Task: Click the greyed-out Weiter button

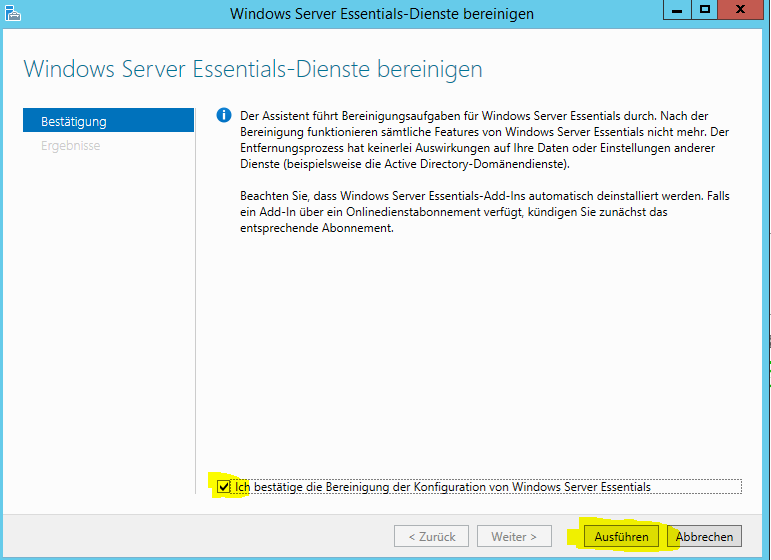Action: coord(514,537)
